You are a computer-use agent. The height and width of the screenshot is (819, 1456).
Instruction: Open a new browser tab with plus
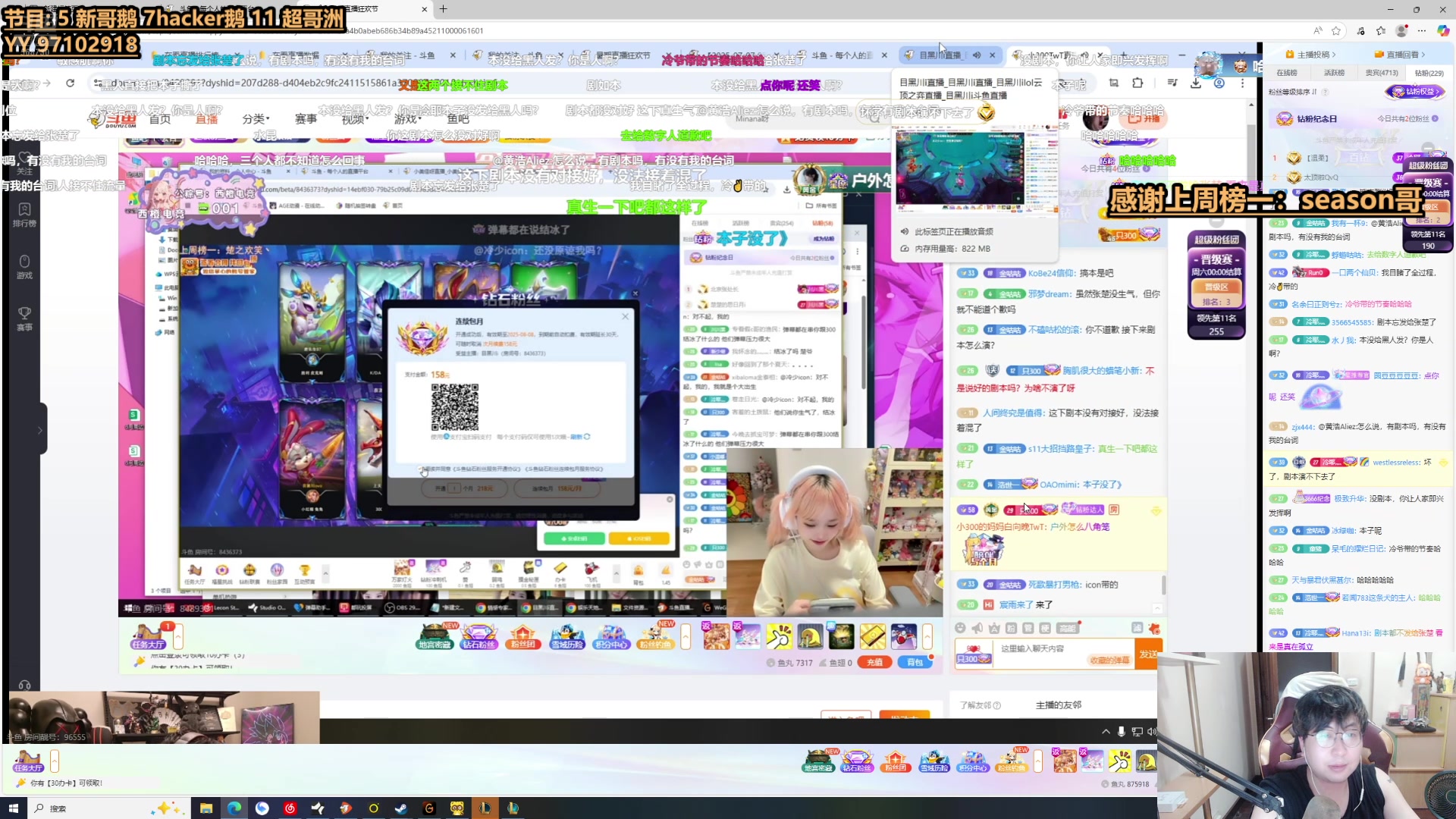coord(443,9)
